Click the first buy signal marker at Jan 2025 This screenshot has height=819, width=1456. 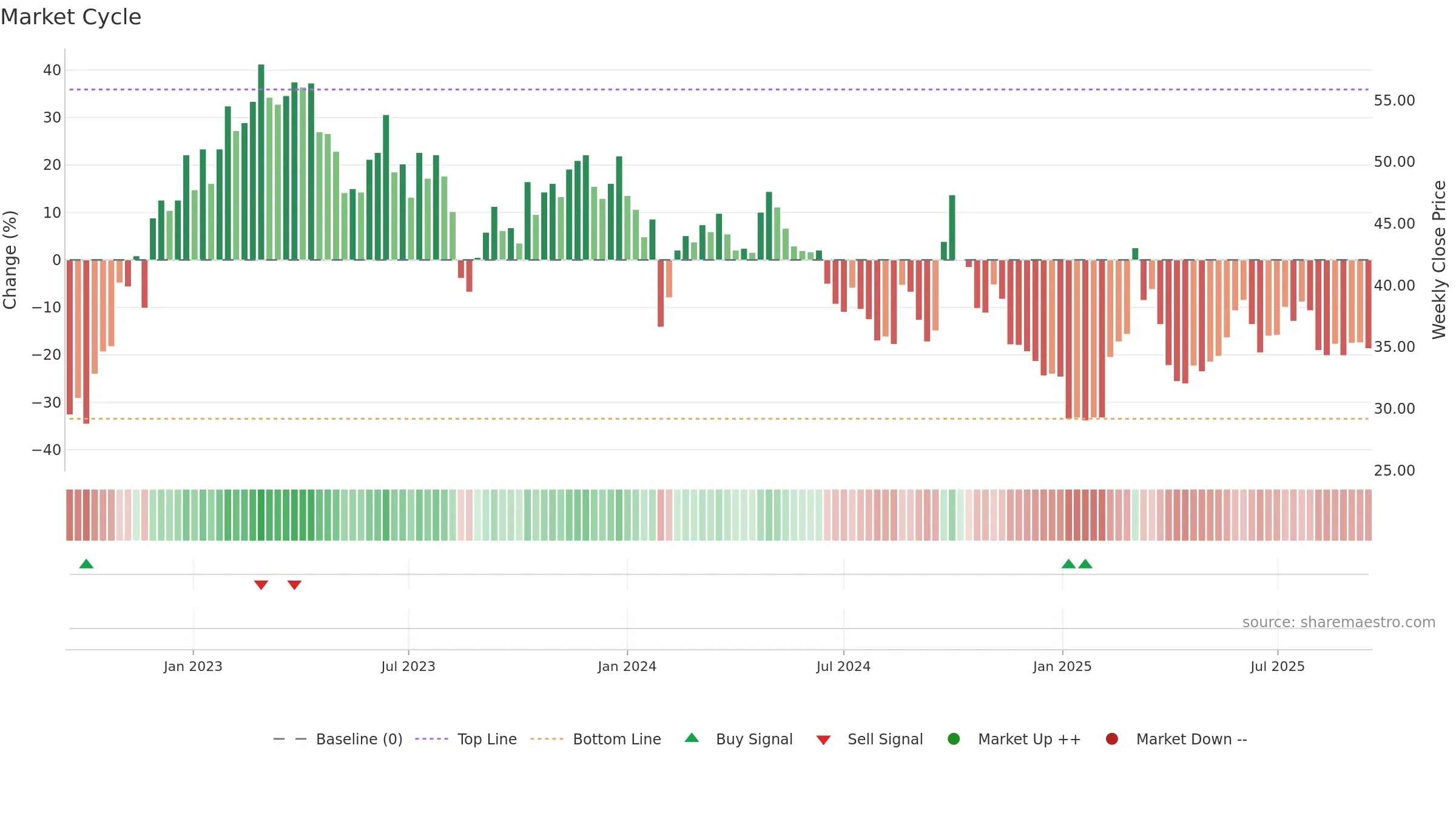point(1068,564)
